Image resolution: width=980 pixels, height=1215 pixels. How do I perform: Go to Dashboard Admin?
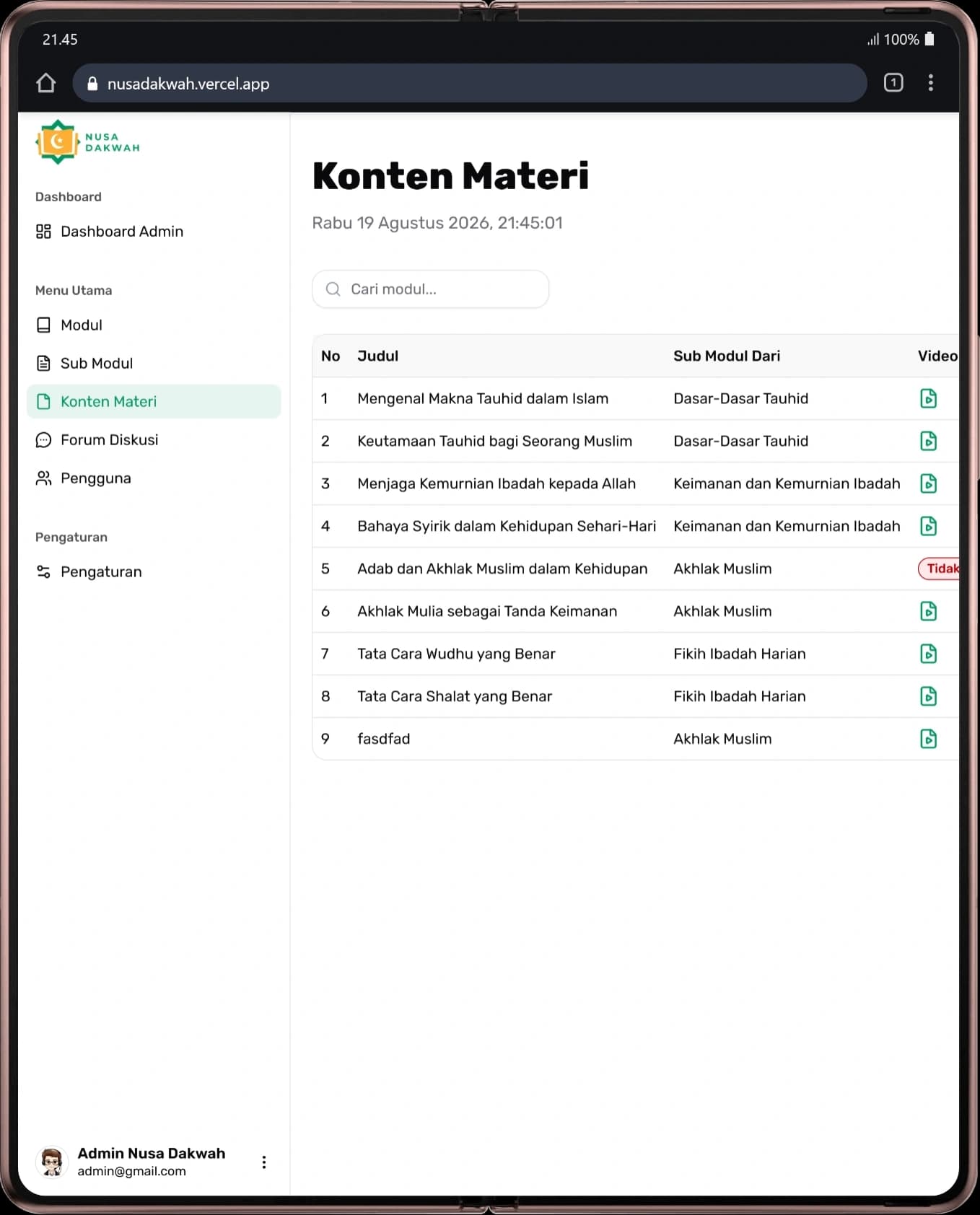tap(154, 232)
